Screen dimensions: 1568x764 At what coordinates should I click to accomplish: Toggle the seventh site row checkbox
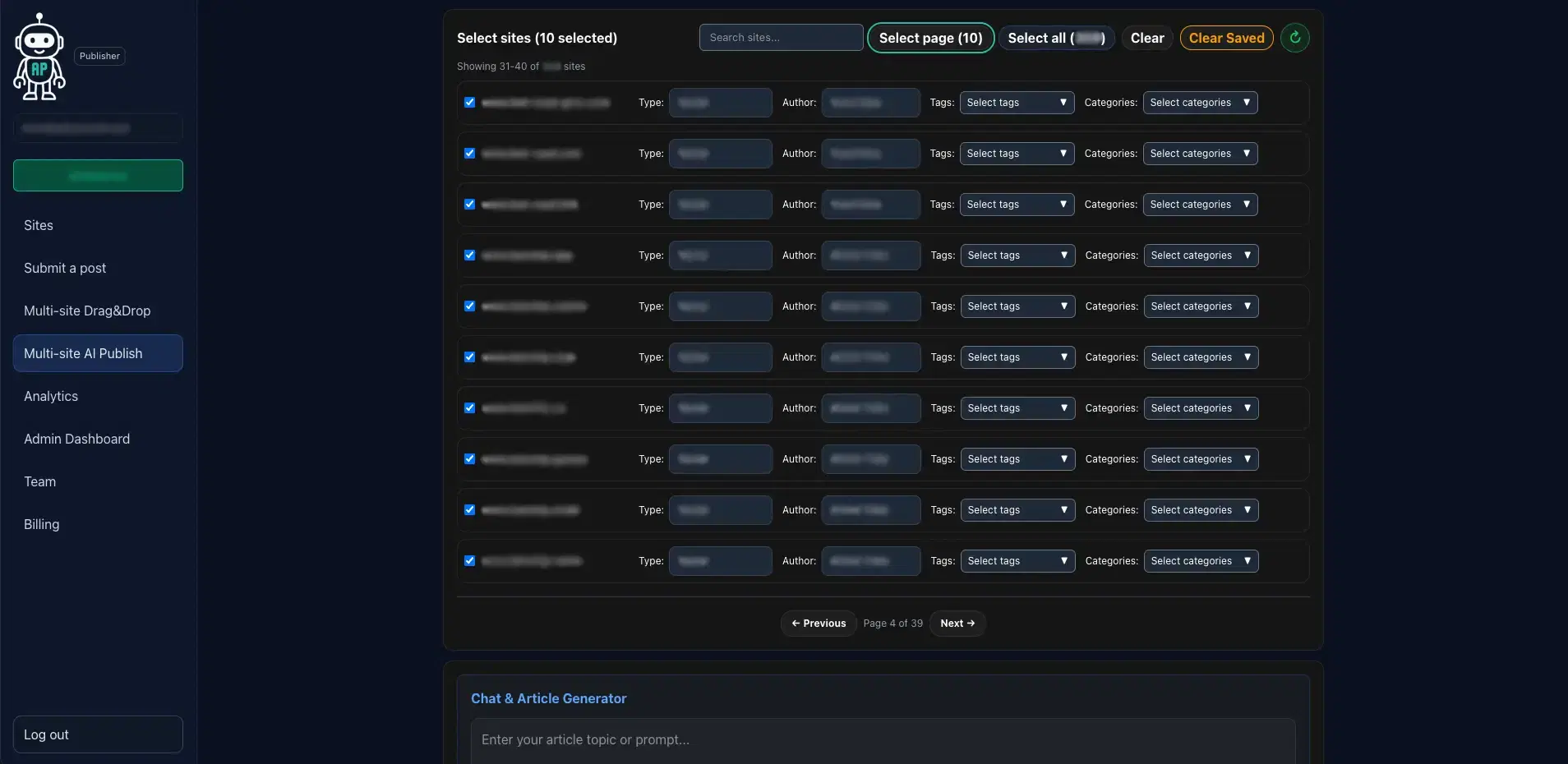(469, 408)
